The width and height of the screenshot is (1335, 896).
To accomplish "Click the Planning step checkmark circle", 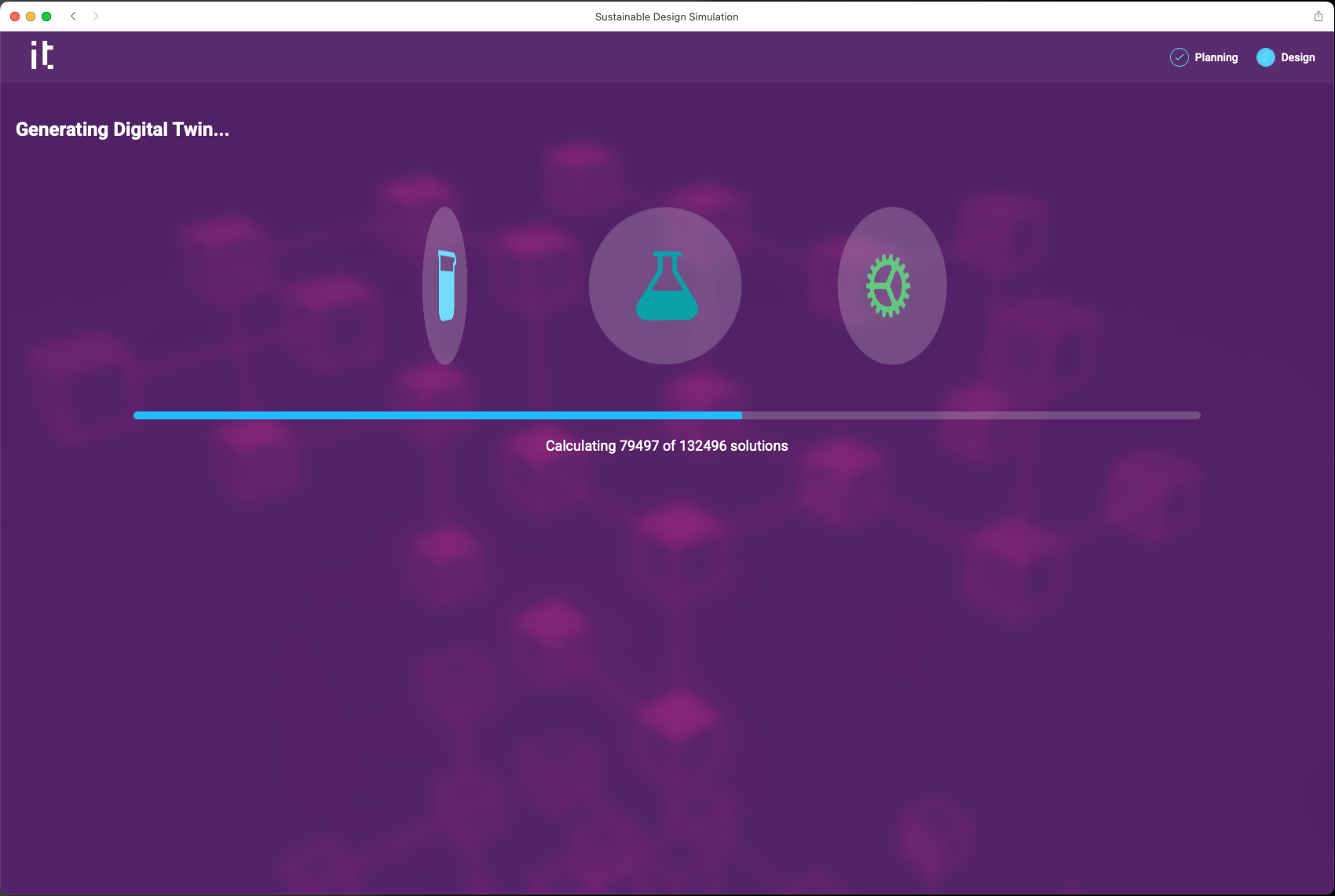I will (1179, 57).
